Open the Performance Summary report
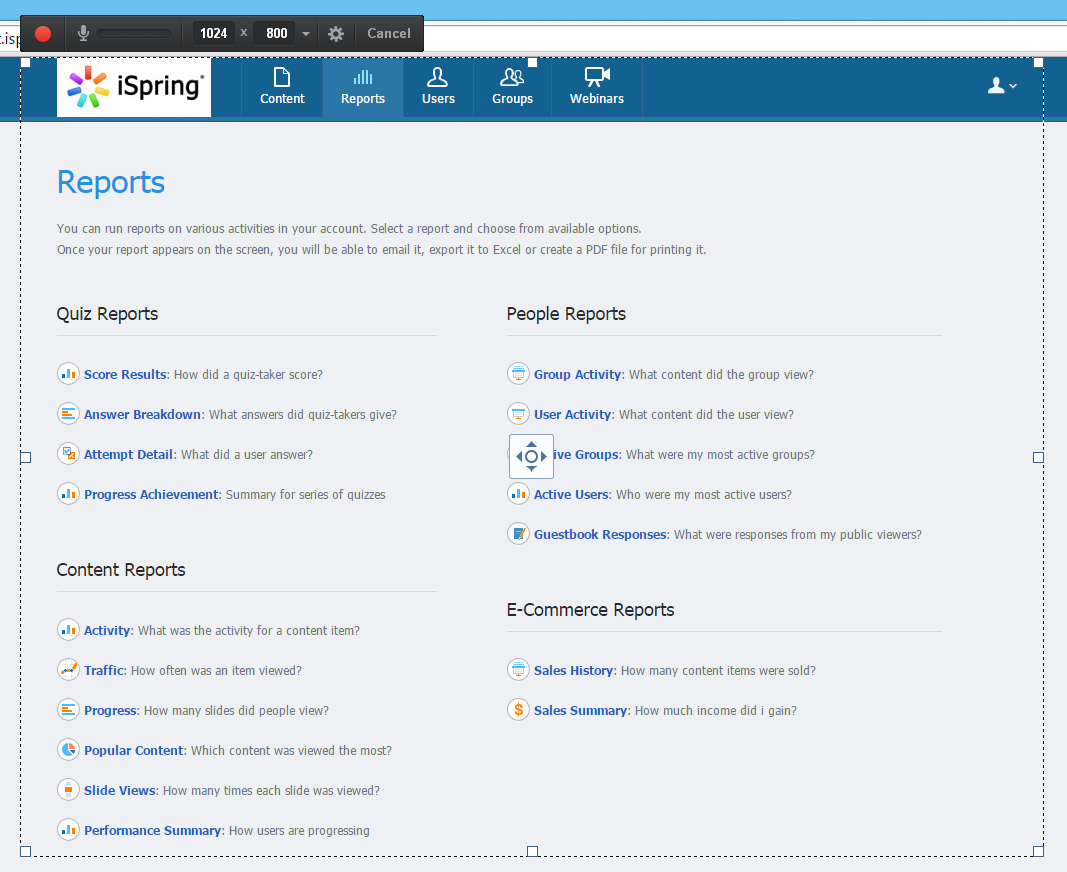1067x872 pixels. pos(152,830)
